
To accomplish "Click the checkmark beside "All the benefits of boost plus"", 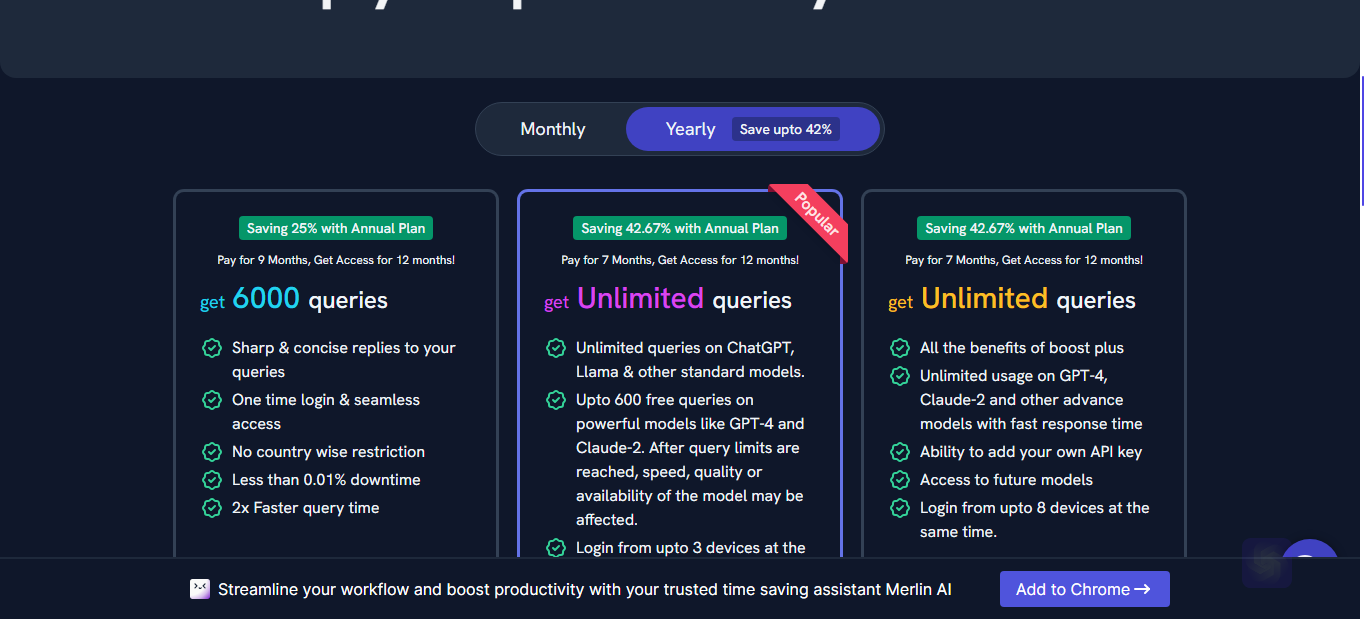I will click(x=900, y=348).
